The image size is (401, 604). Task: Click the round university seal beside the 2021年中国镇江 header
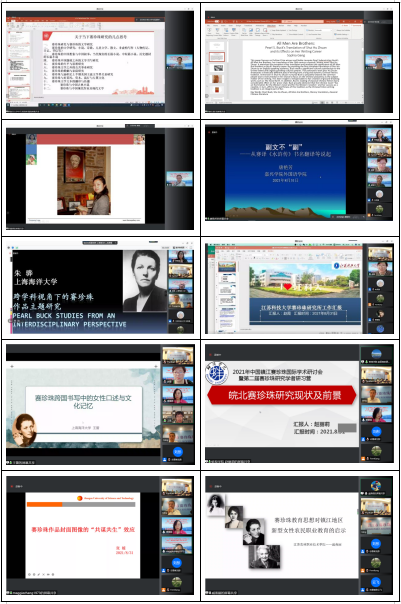point(216,375)
